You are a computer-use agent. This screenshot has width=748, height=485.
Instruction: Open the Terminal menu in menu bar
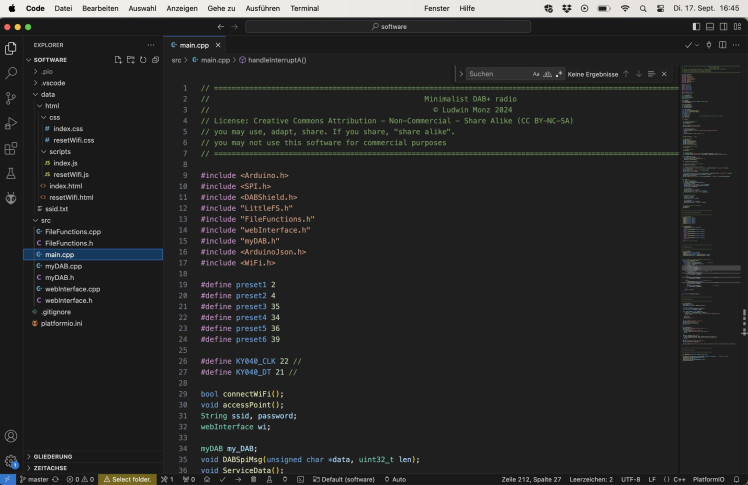[x=304, y=7]
